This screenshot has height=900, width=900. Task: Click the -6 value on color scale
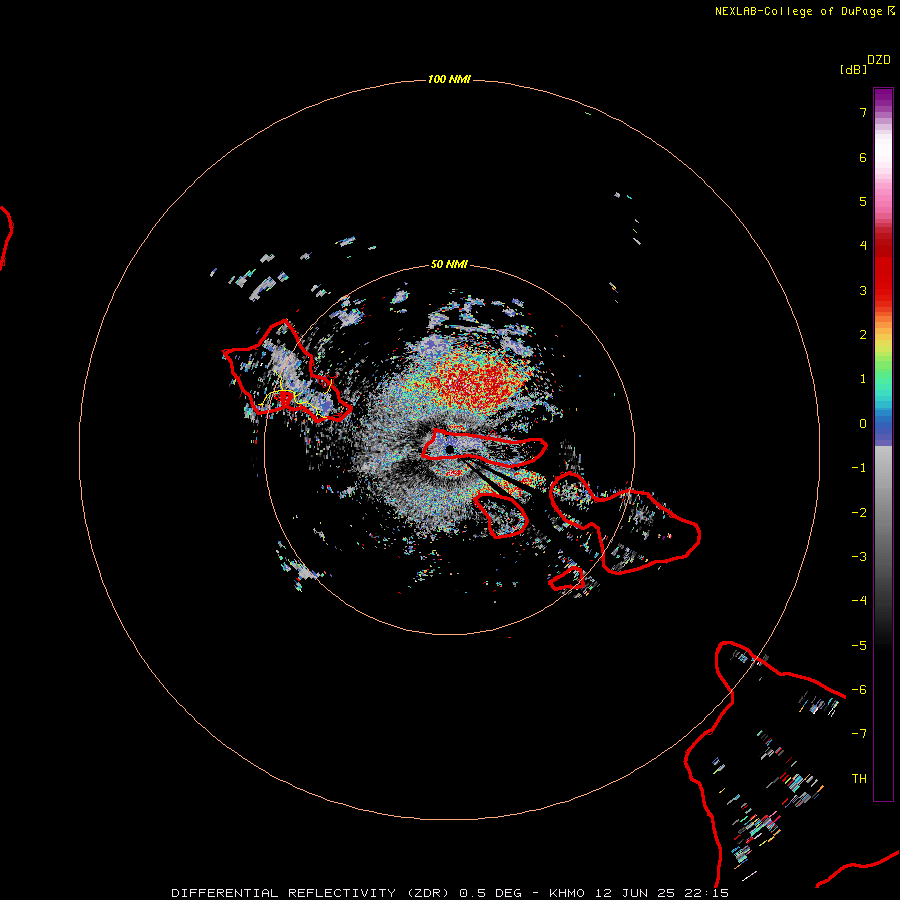point(859,690)
